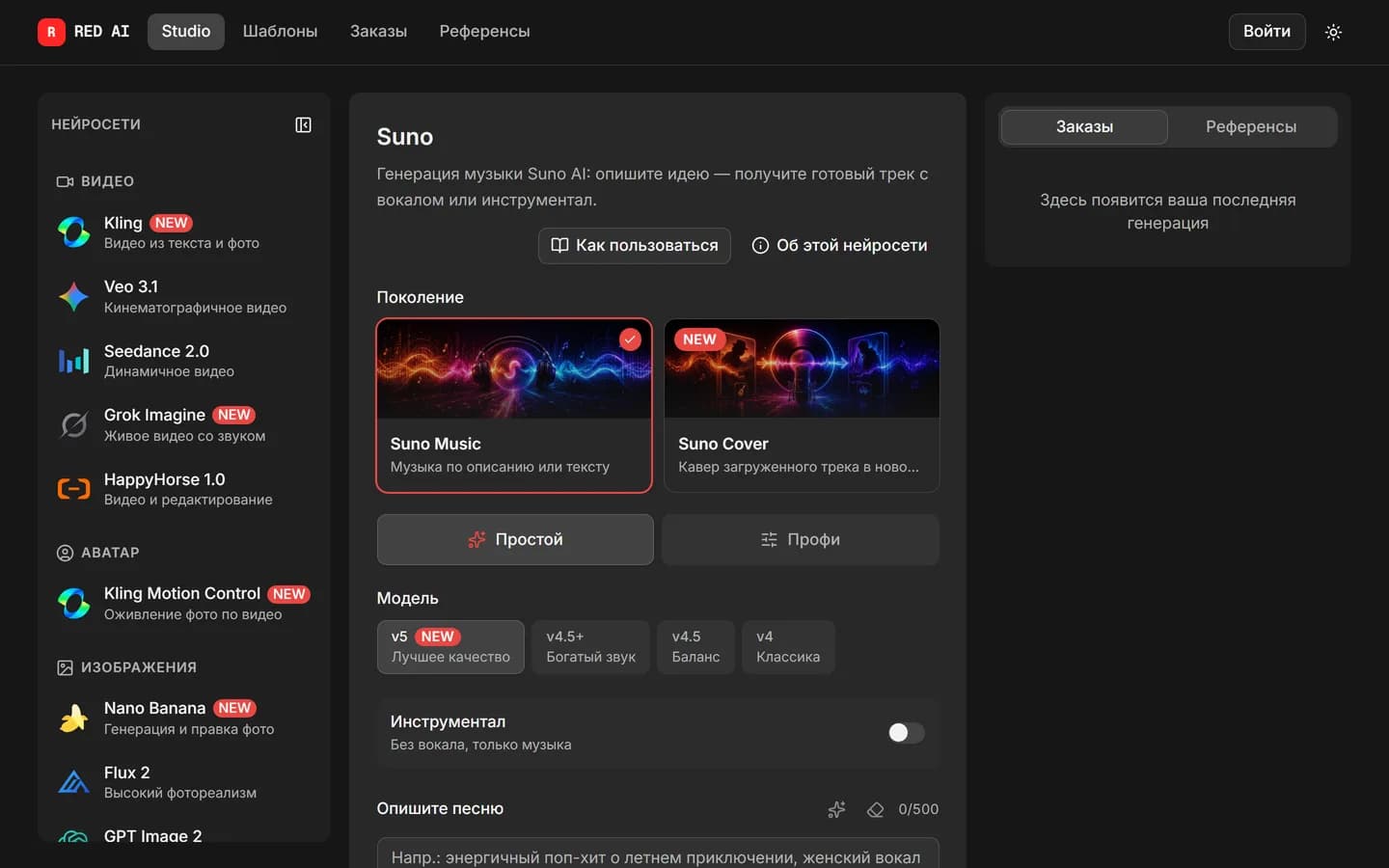Click the NEW badge on Suno Cover card
This screenshot has width=1389, height=868.
pos(699,339)
